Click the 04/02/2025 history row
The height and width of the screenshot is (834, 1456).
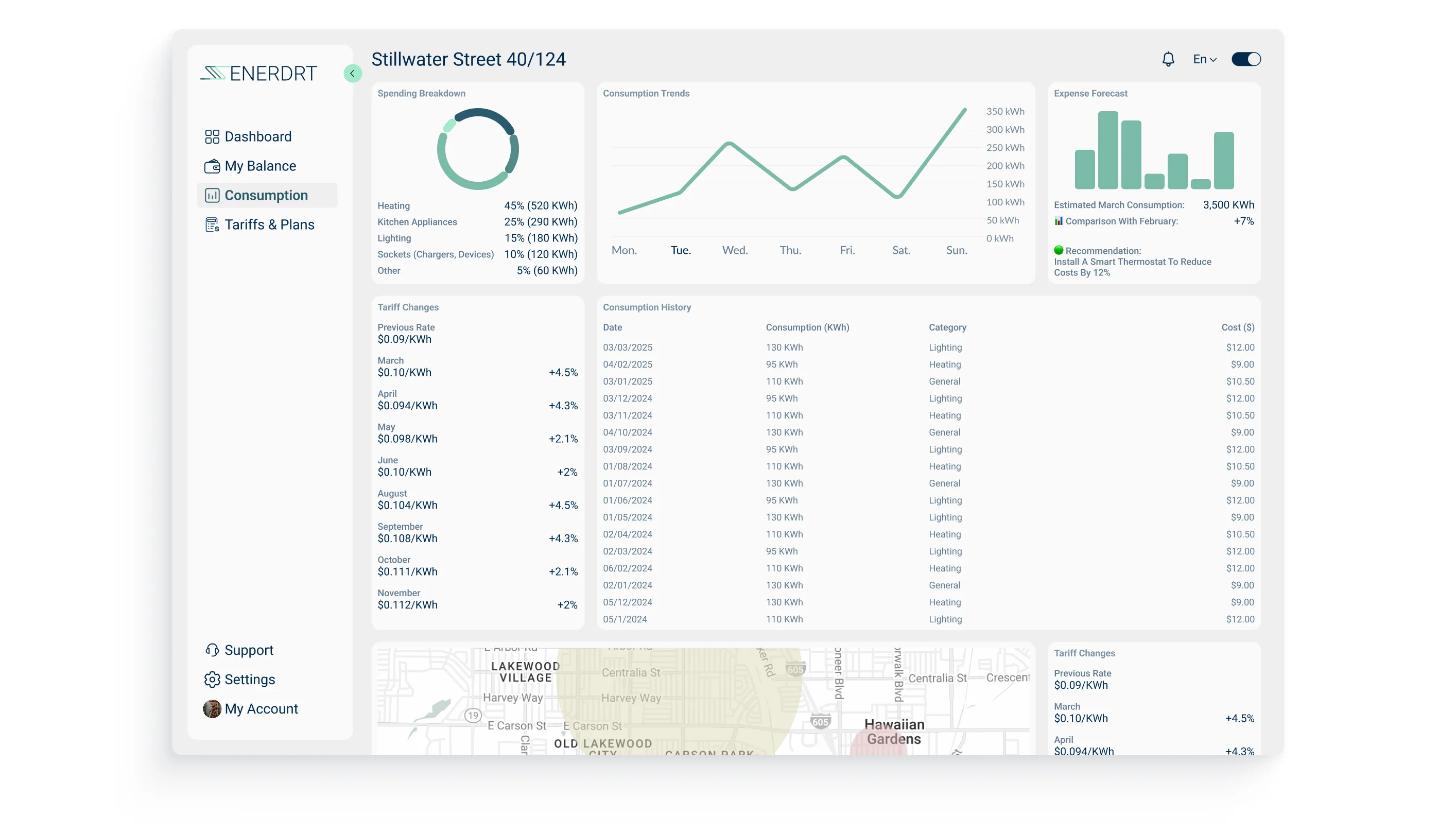click(x=928, y=364)
